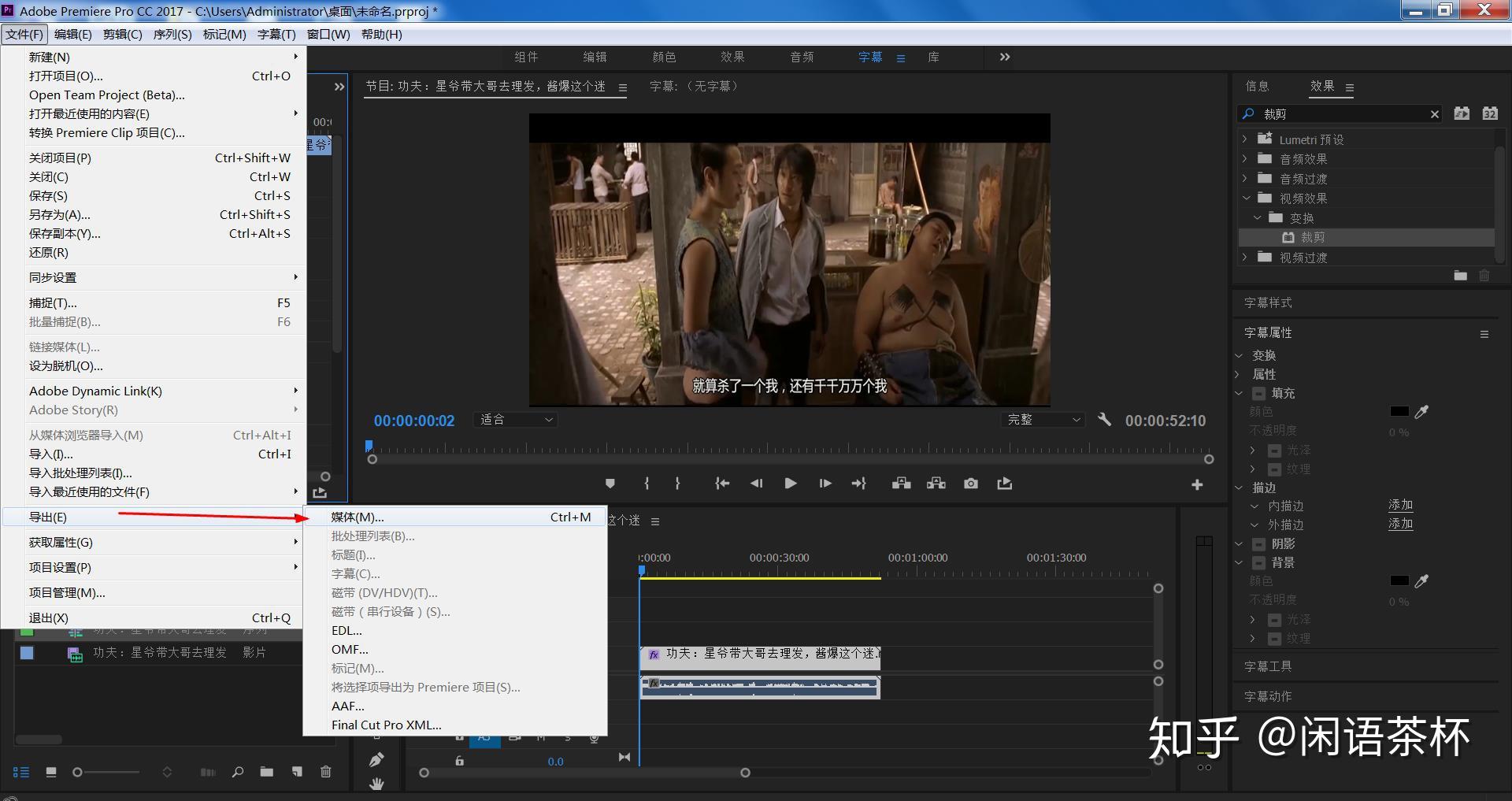Expand the 音频过渡 folder
The height and width of the screenshot is (801, 1512).
point(1244,179)
